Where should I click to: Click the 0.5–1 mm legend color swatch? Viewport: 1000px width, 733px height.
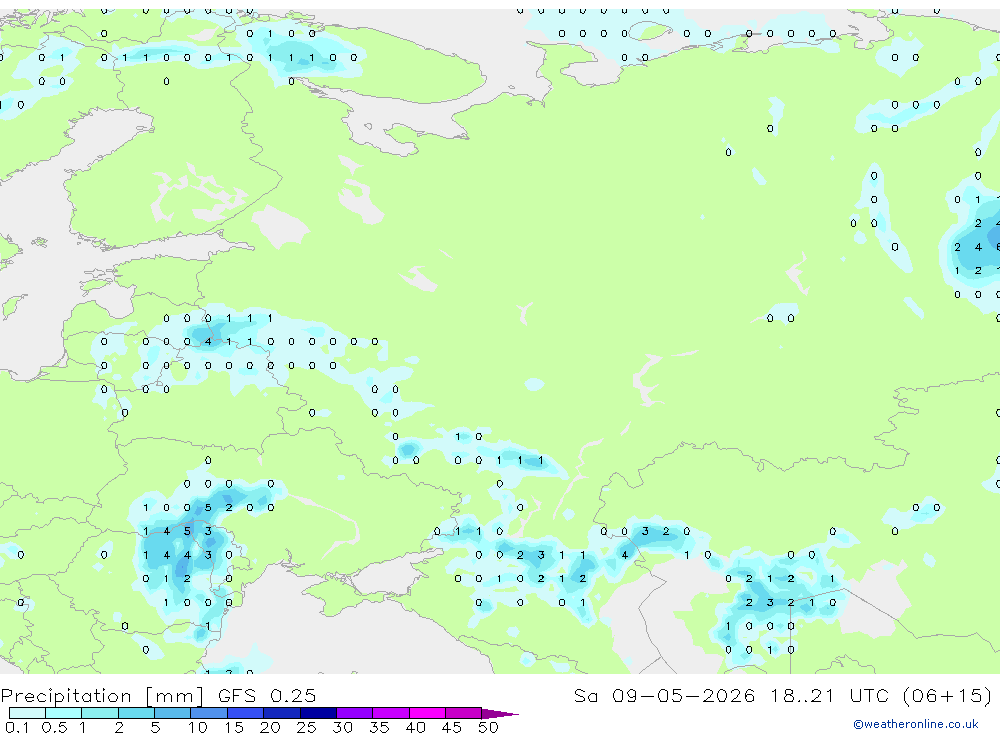point(64,713)
